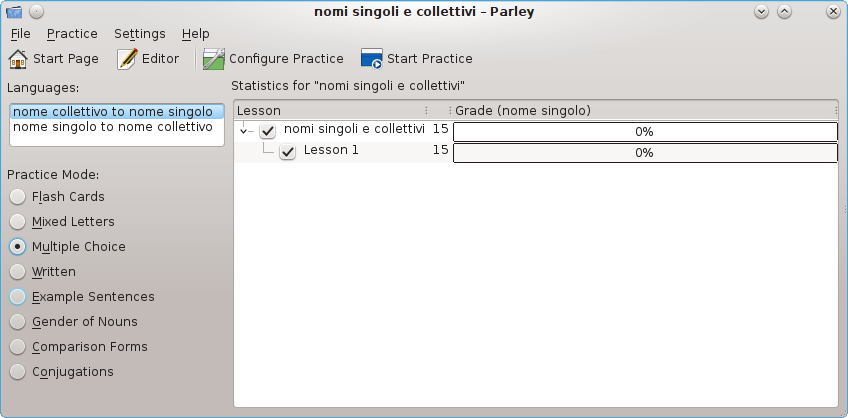Click the Start Practice icon

click(x=372, y=59)
